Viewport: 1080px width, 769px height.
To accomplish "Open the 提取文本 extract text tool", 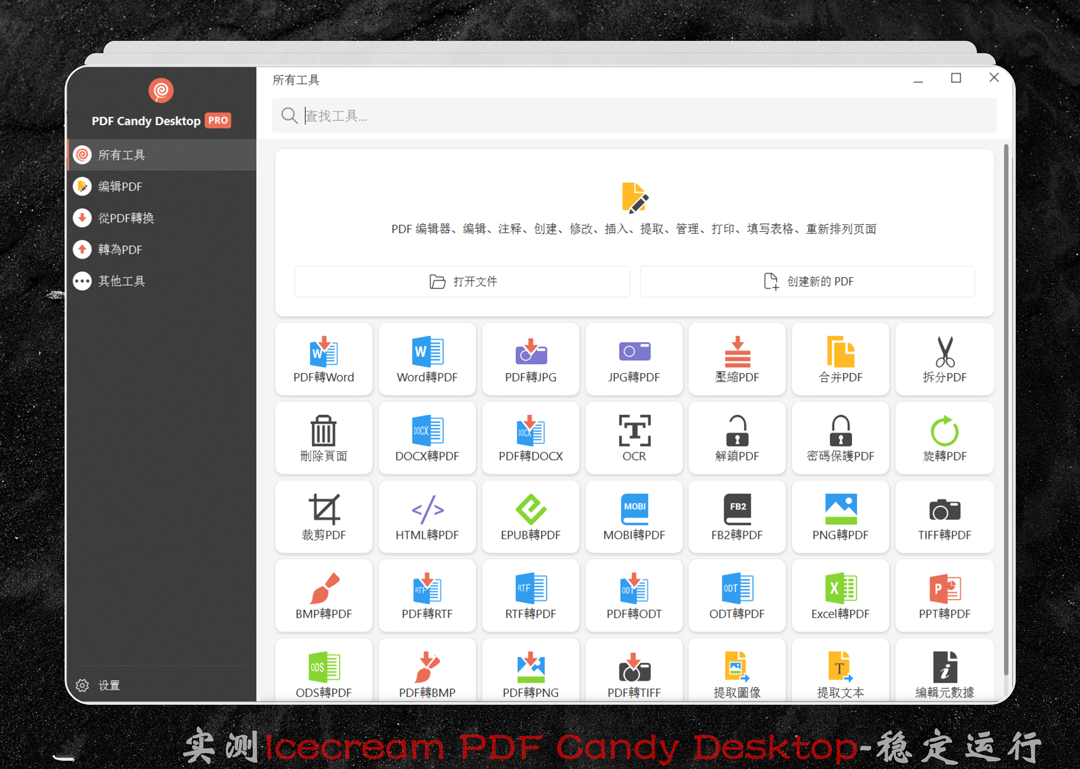I will [x=840, y=670].
